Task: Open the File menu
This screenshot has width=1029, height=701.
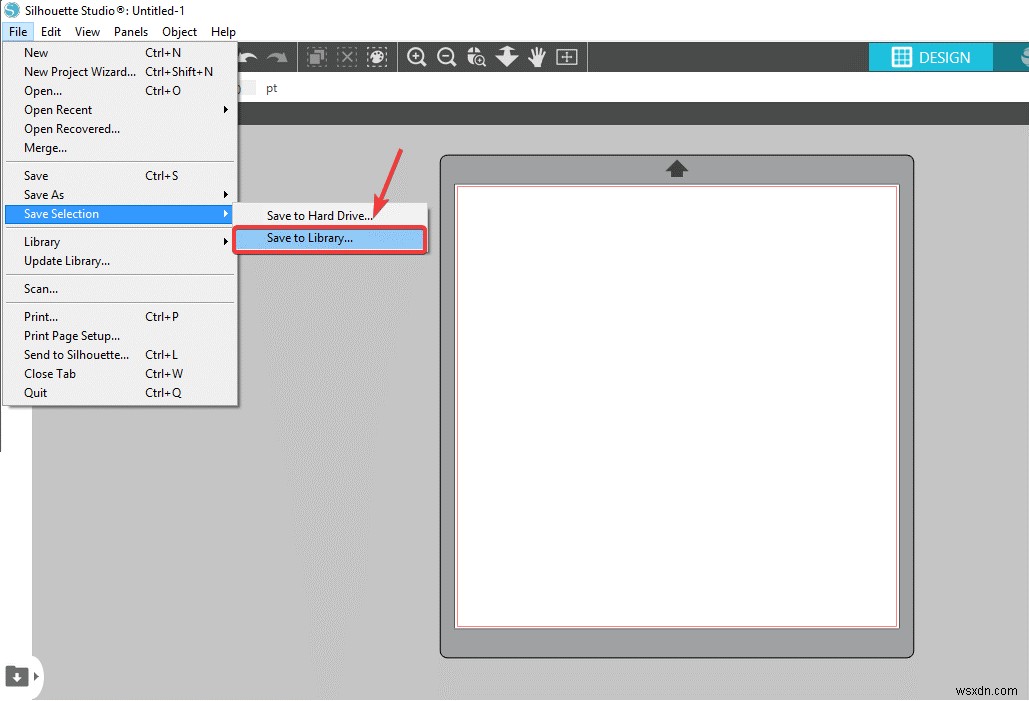Action: point(18,32)
